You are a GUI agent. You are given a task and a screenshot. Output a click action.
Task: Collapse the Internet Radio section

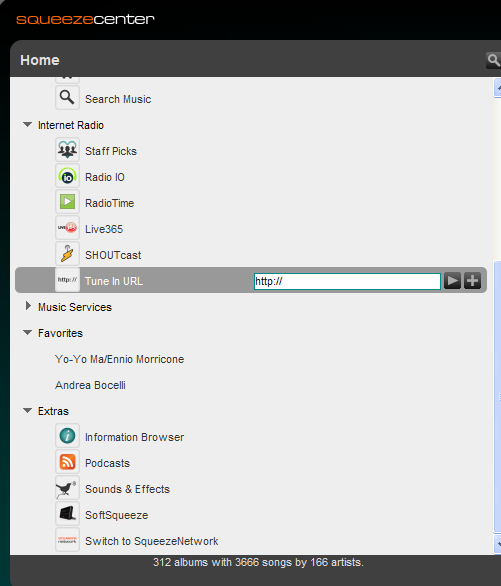(27, 125)
